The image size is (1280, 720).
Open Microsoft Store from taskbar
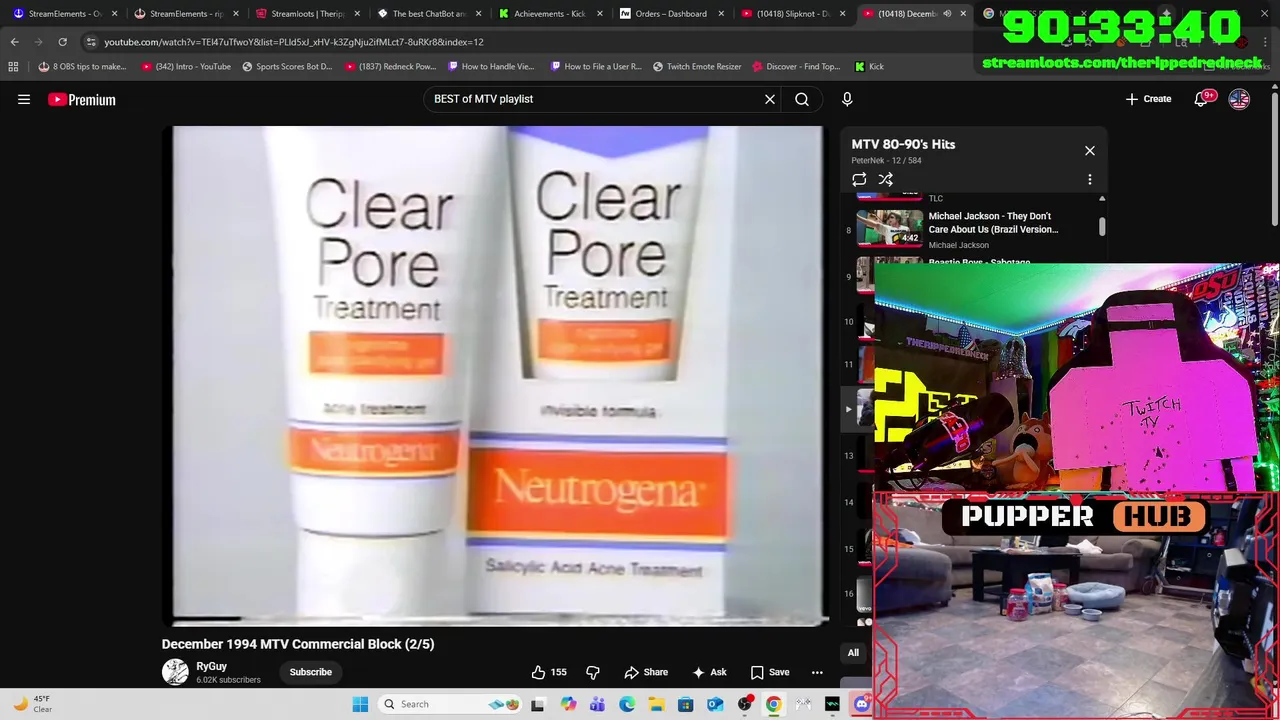coord(686,704)
